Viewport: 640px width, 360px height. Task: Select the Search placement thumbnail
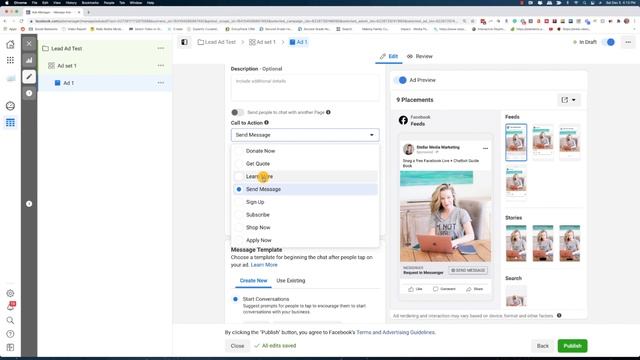pyautogui.click(x=516, y=296)
